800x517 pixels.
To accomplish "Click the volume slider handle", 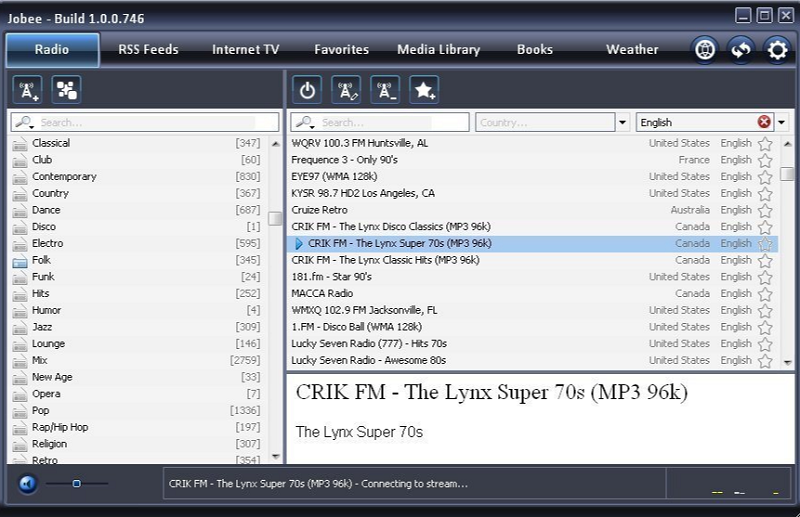I will click(x=77, y=483).
